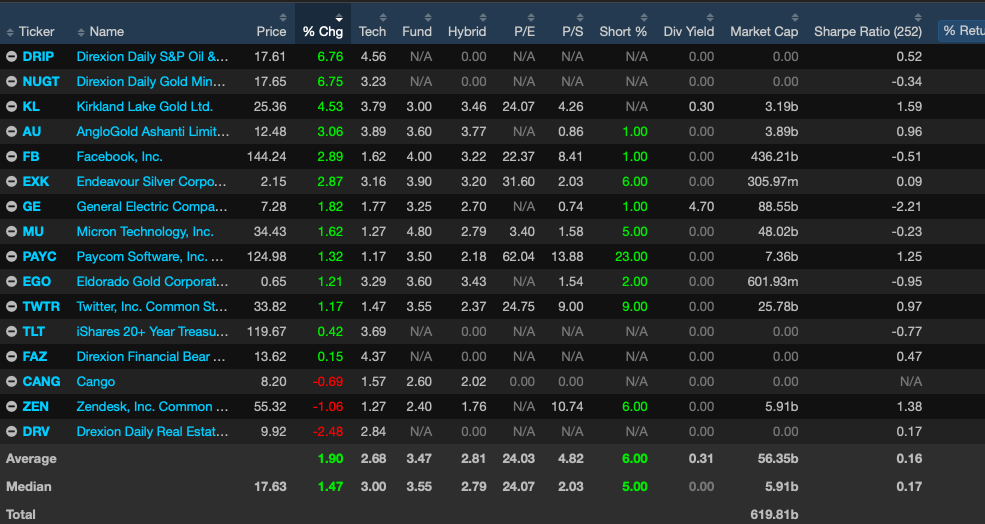The width and height of the screenshot is (985, 524).
Task: Select Facebook market cap 436.21b
Action: tap(775, 156)
